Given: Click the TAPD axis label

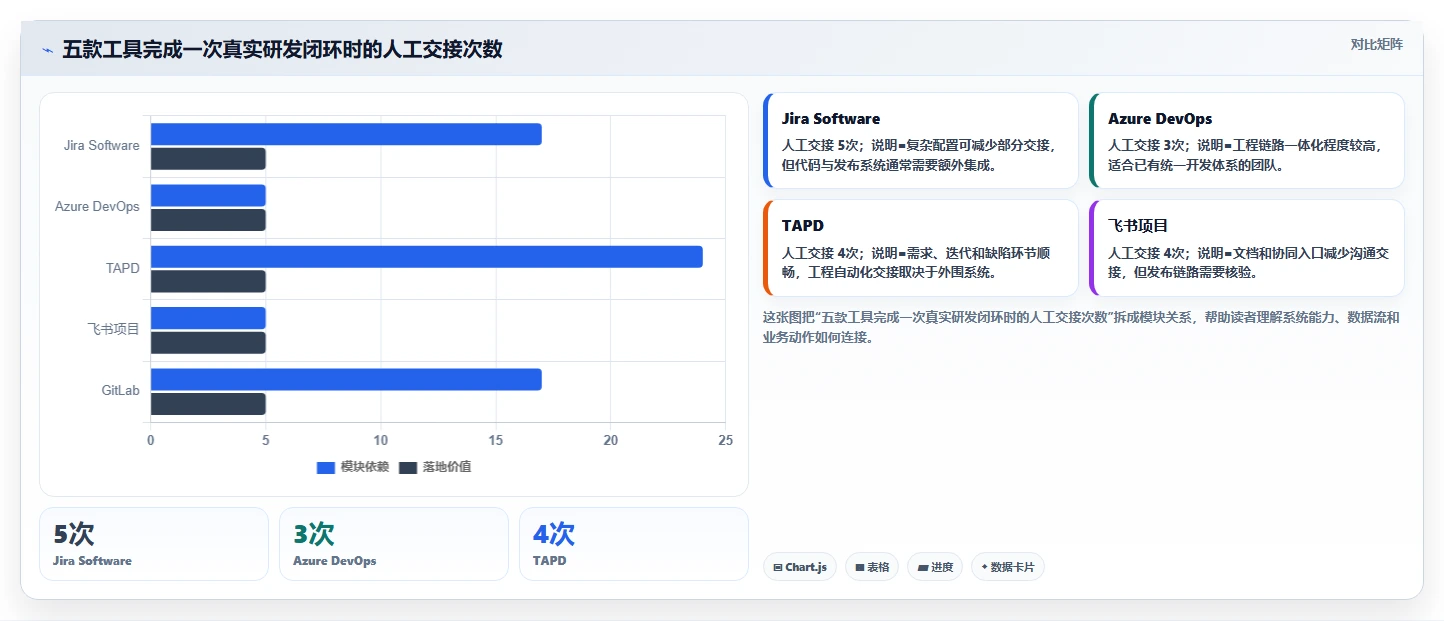Looking at the screenshot, I should pos(123,268).
